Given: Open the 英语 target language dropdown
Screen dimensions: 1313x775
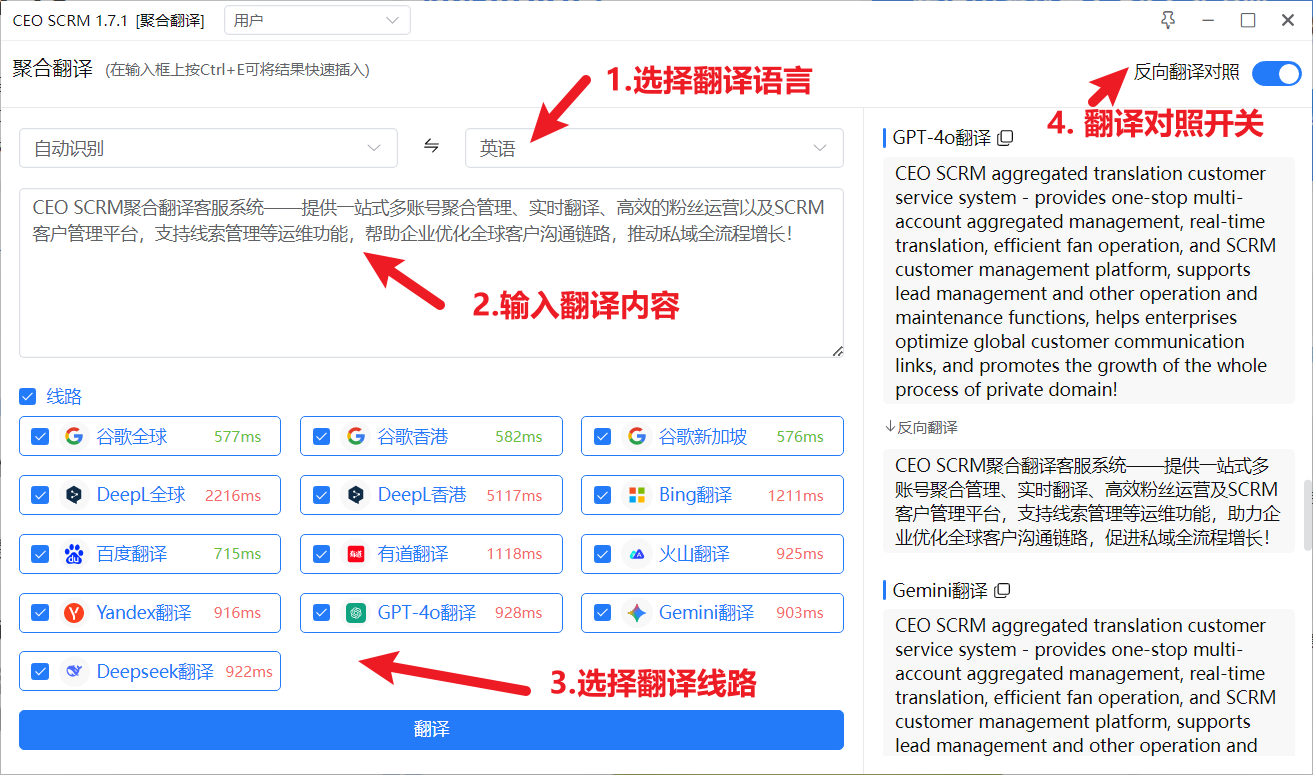Looking at the screenshot, I should click(654, 148).
